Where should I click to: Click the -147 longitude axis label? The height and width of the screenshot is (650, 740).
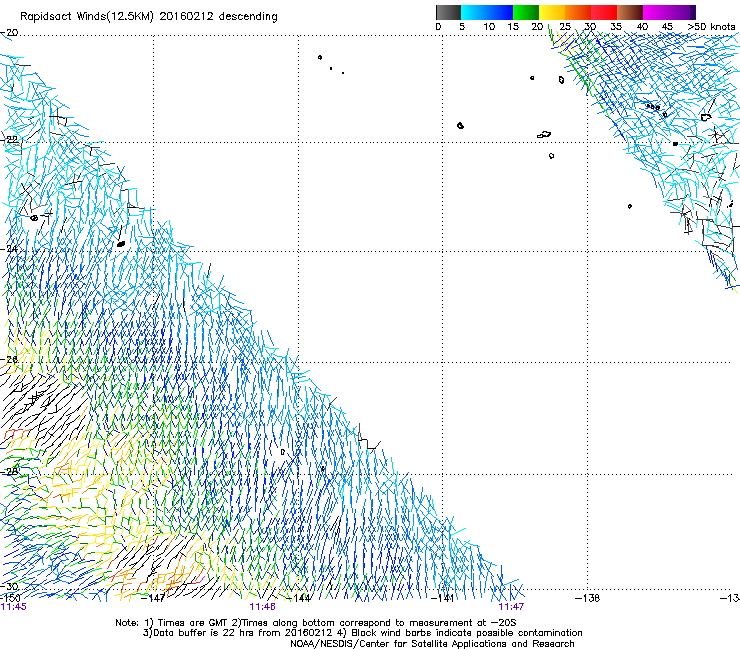tap(153, 598)
